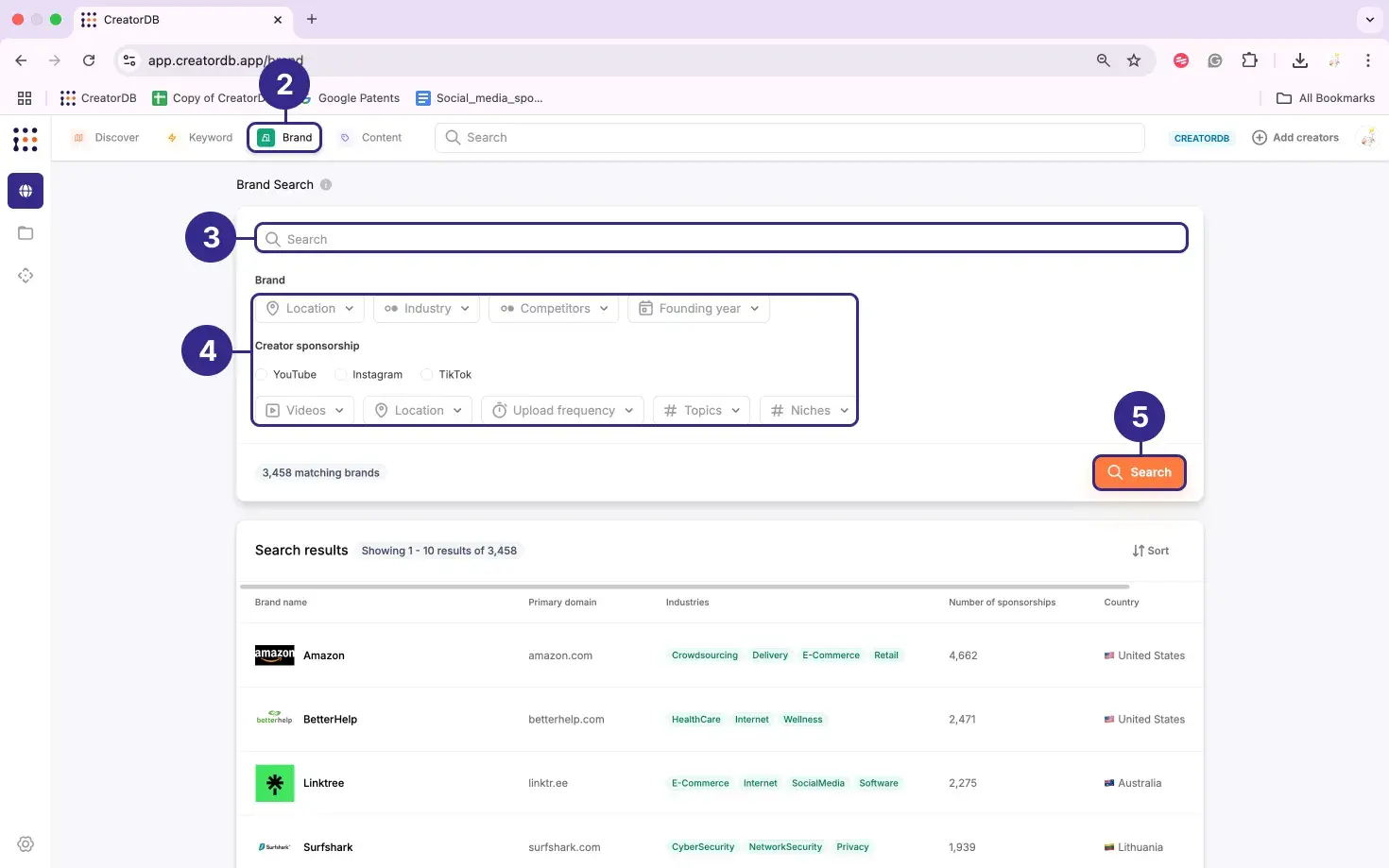Open the CreatorDB bookmark
The height and width of the screenshot is (868, 1389).
click(x=98, y=98)
